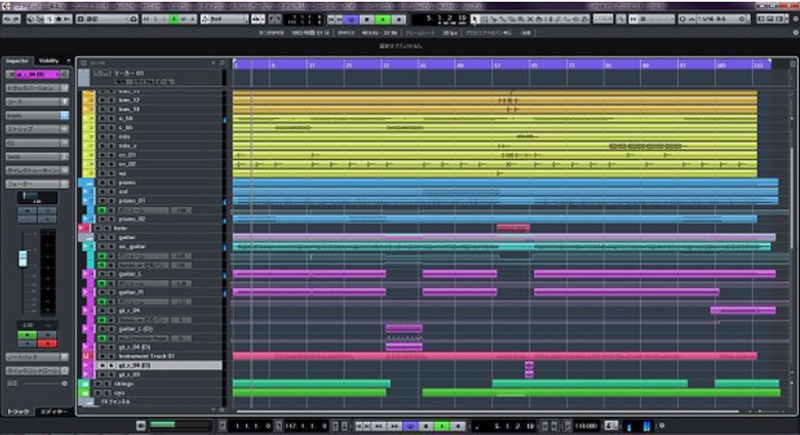Toggle the green Read button in the inspector fader
The height and width of the screenshot is (435, 800).
[x=27, y=335]
